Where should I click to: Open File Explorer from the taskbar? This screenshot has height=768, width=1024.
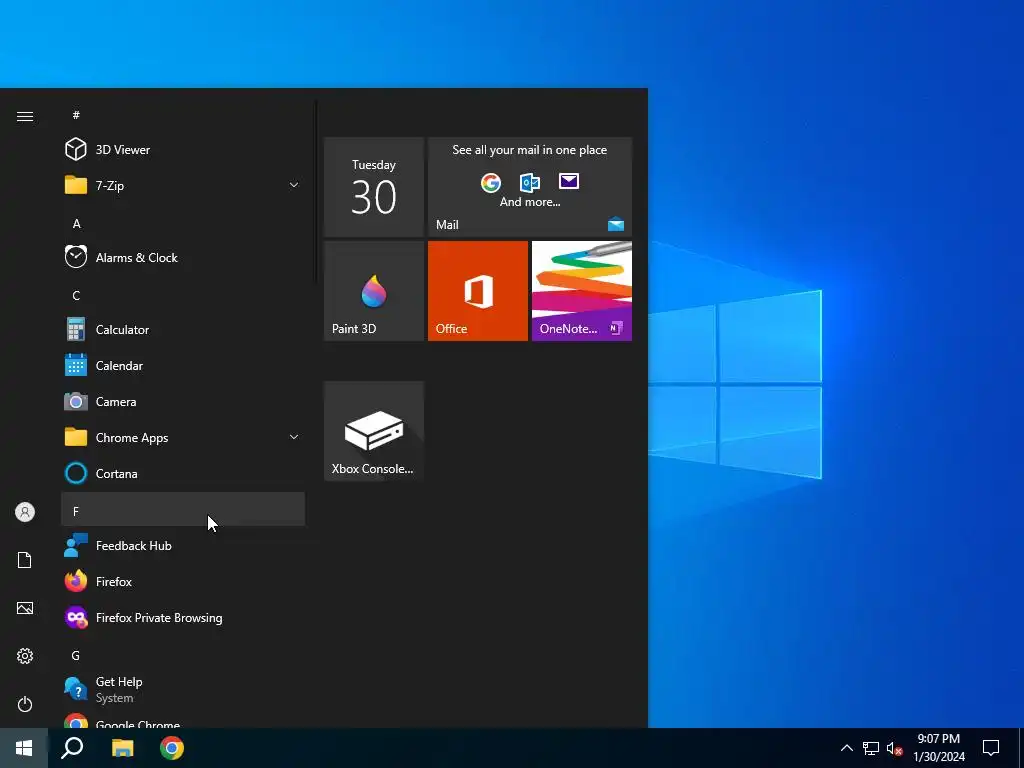122,748
